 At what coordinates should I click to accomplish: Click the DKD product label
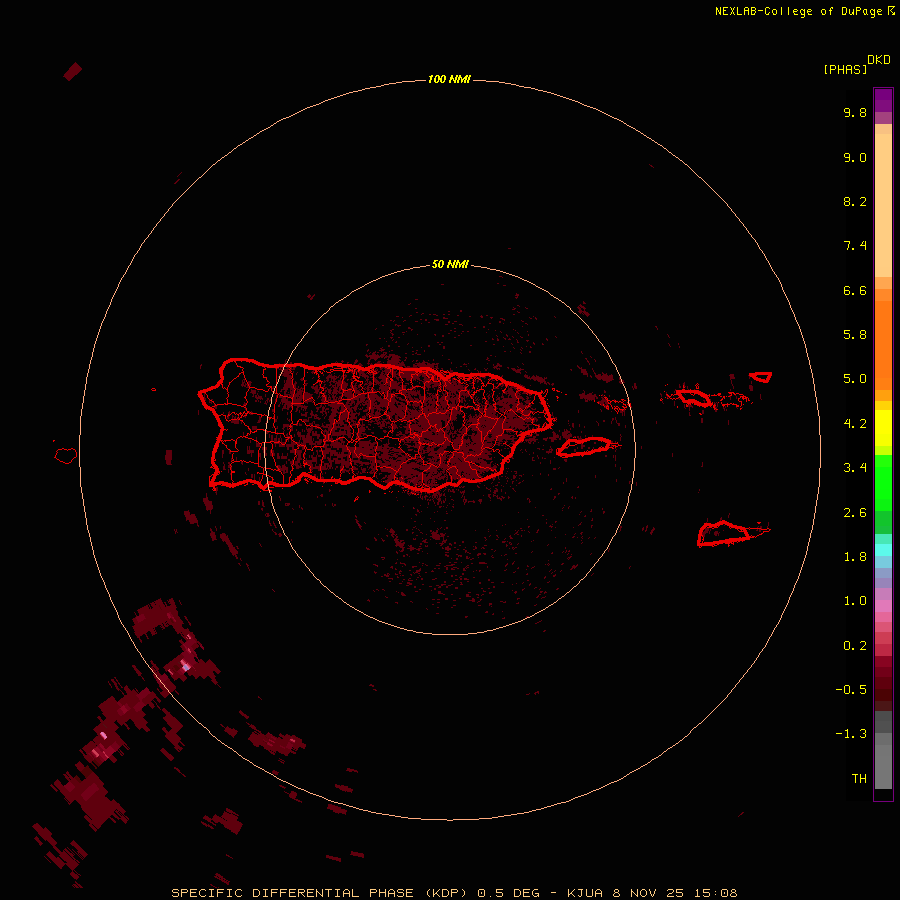(879, 60)
